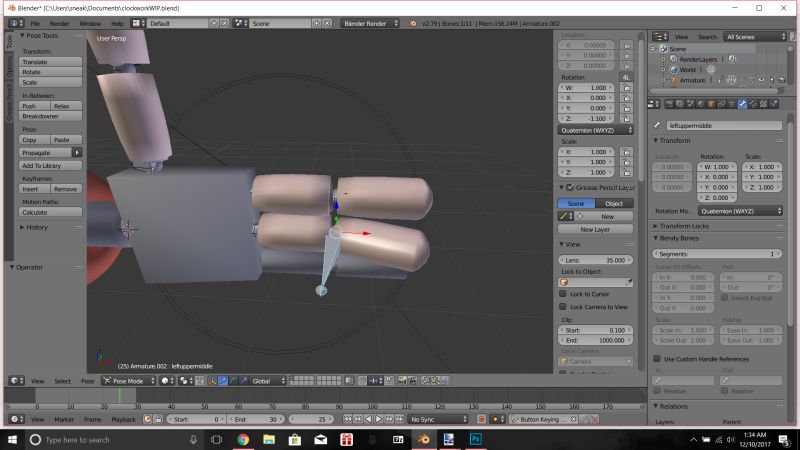Open the Playback menu in timeline
This screenshot has width=800, height=450.
[123, 419]
